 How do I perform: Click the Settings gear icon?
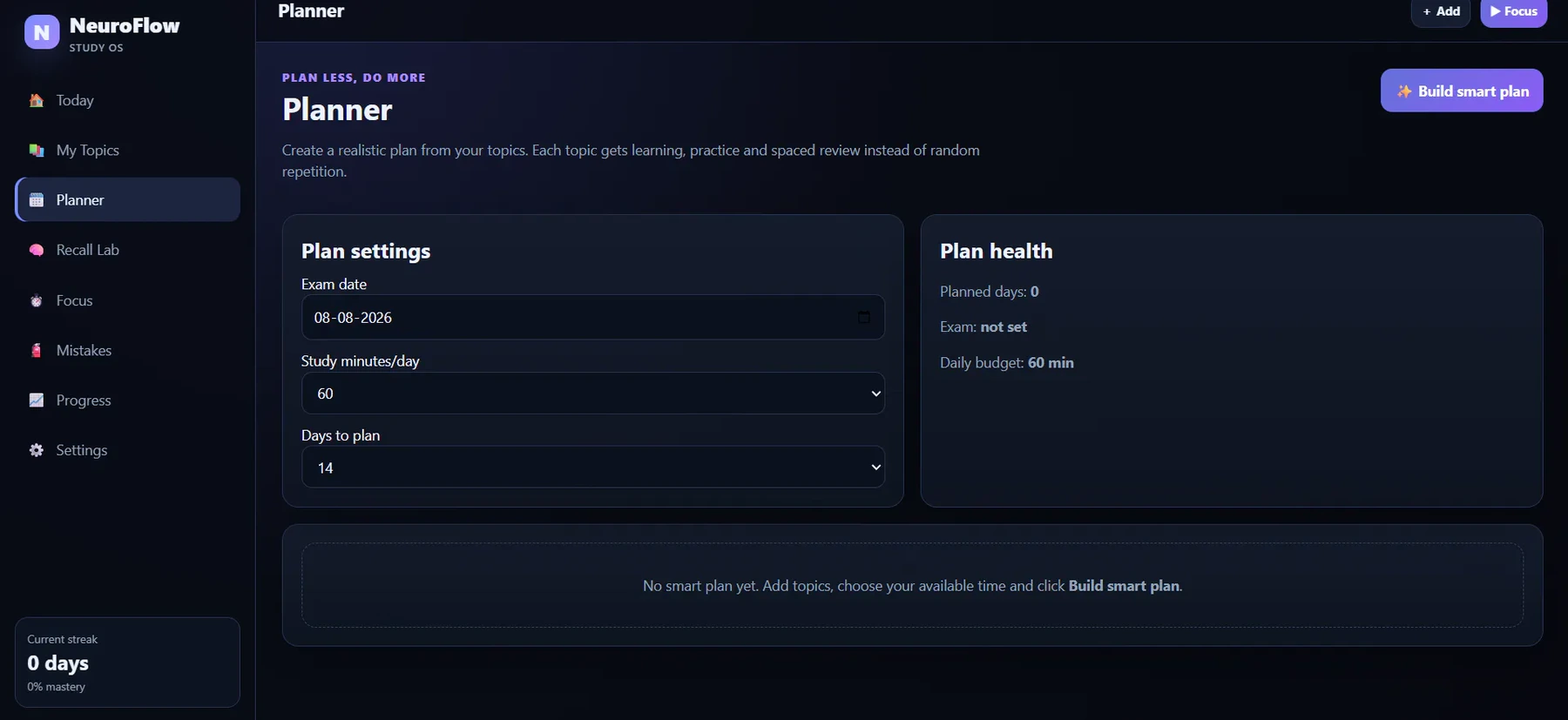[37, 450]
